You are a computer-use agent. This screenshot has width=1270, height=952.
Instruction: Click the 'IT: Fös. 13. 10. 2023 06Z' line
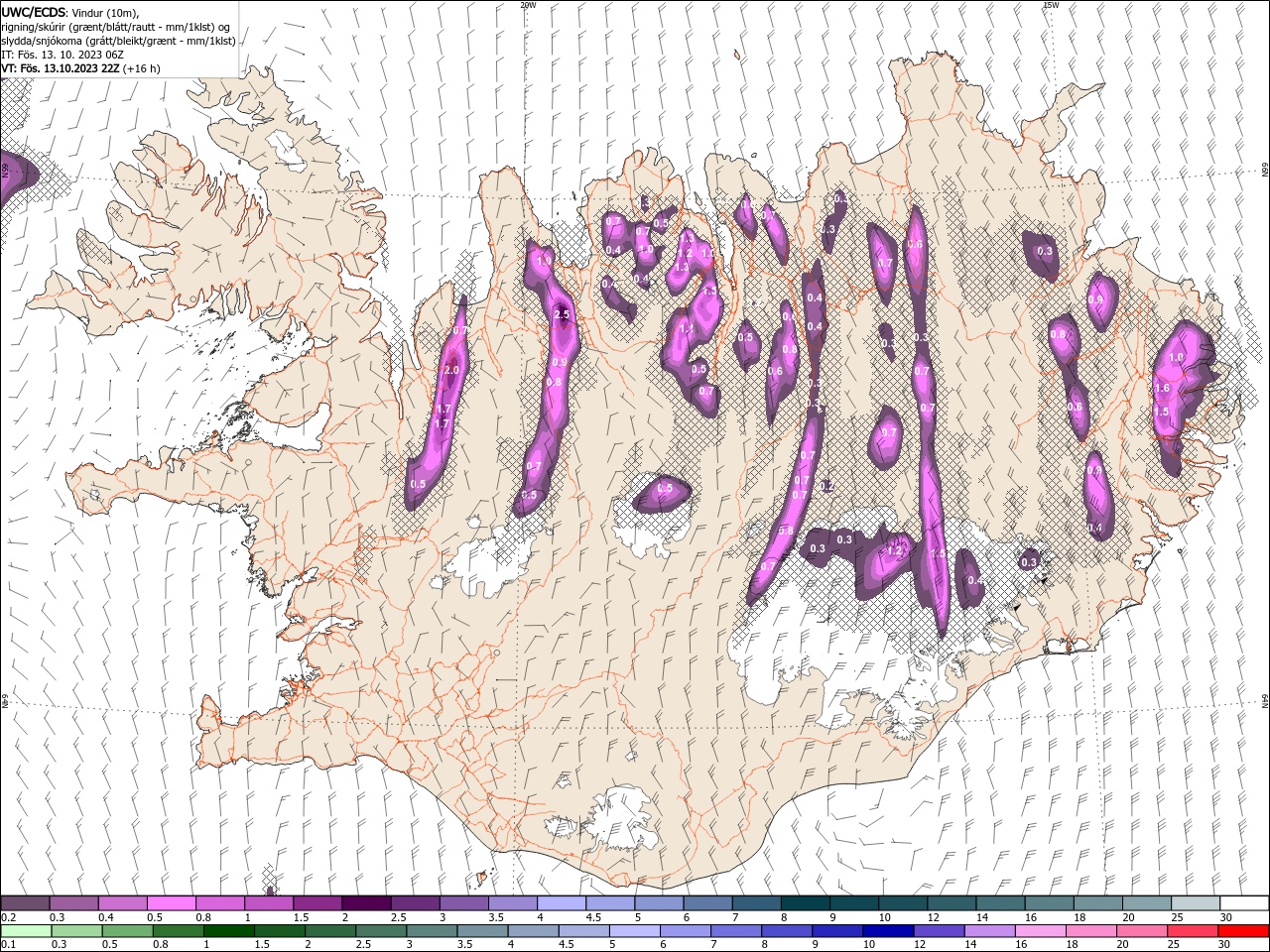click(x=62, y=55)
